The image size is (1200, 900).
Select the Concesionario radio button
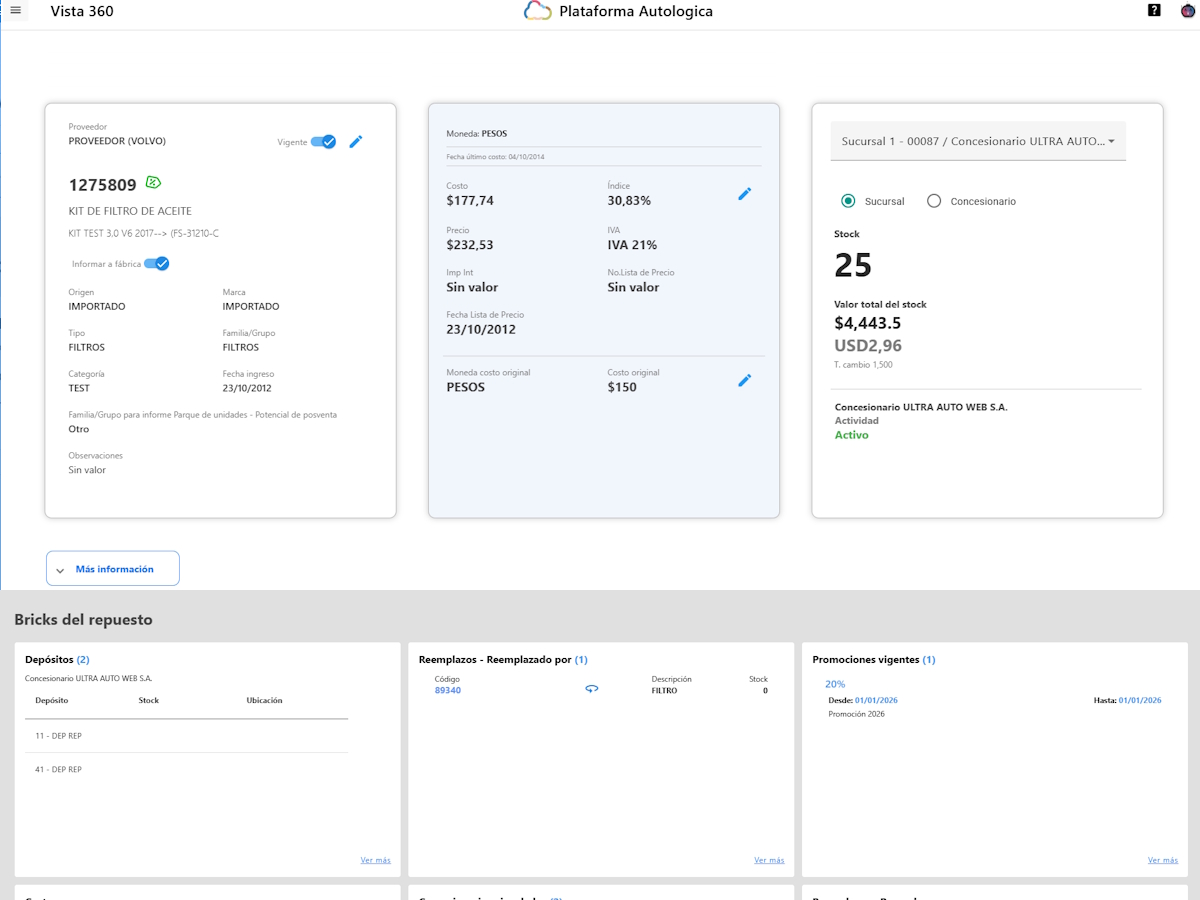934,201
